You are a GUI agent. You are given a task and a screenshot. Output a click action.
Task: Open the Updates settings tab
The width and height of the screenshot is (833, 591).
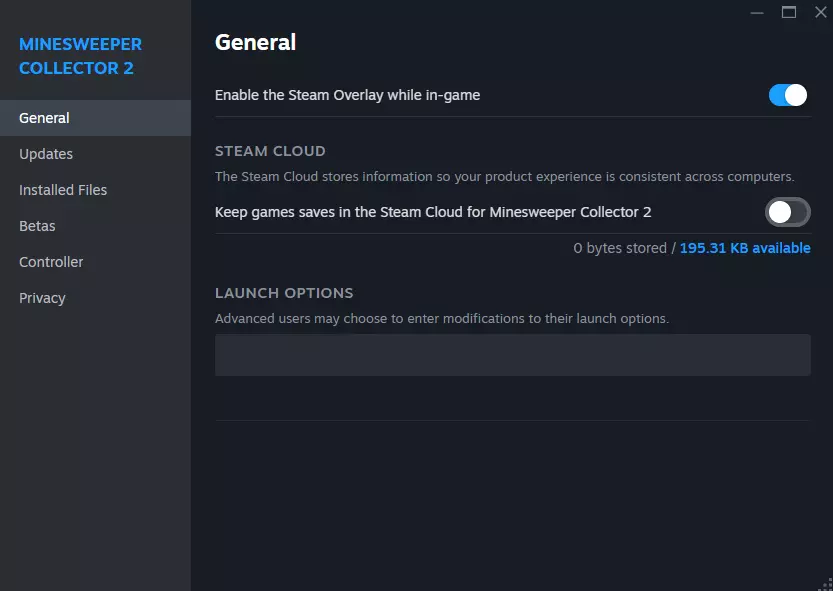(46, 154)
